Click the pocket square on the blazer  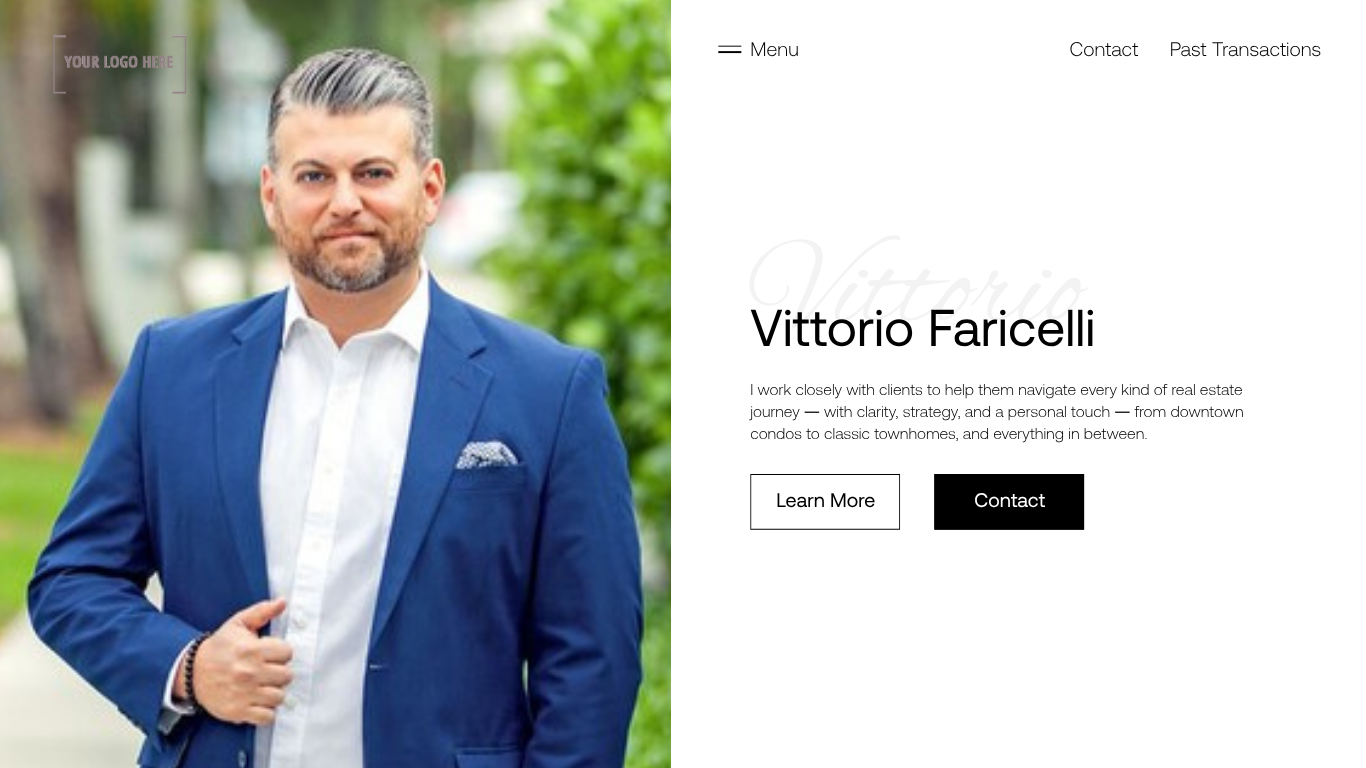click(x=487, y=455)
